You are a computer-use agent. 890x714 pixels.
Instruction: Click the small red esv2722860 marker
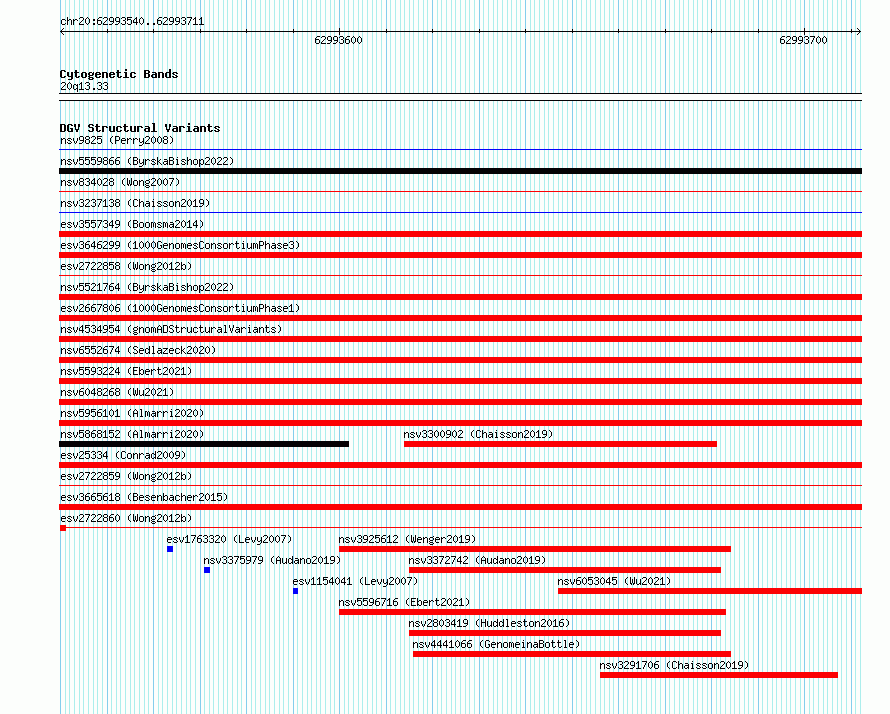[63, 528]
